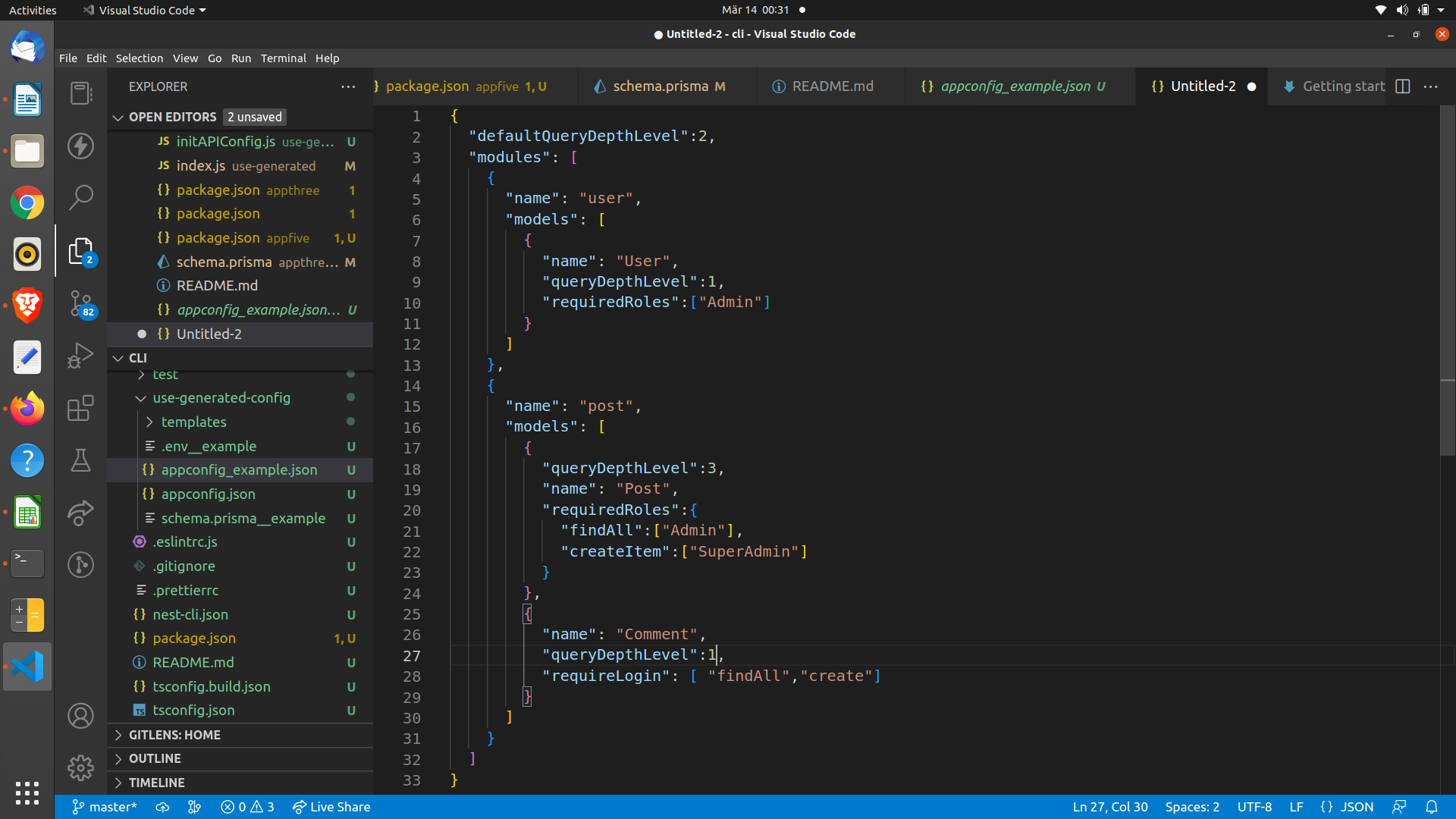Viewport: 1456px width, 819px height.
Task: Open the File menu
Action: 68,58
